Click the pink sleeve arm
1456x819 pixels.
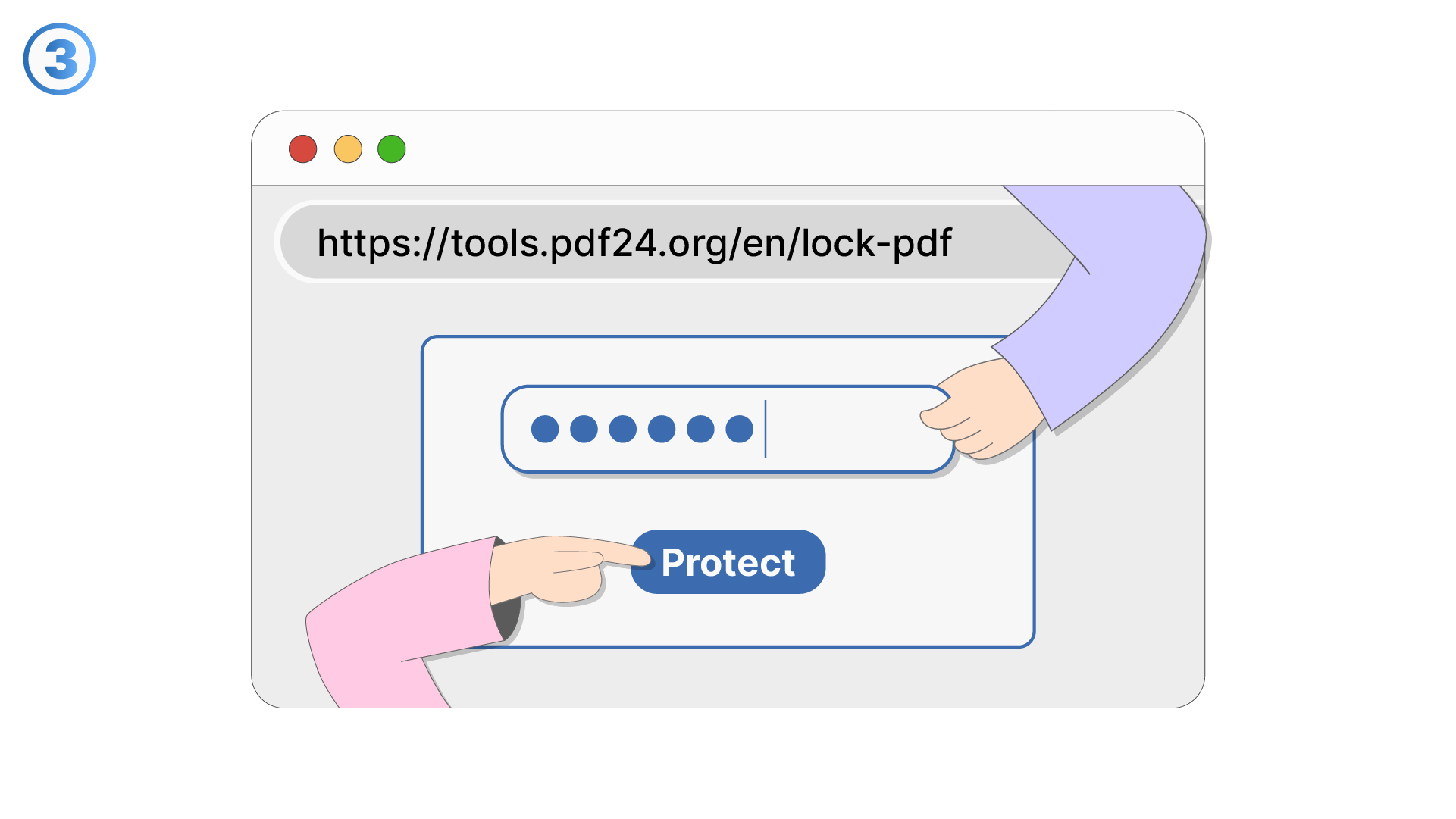tap(402, 621)
